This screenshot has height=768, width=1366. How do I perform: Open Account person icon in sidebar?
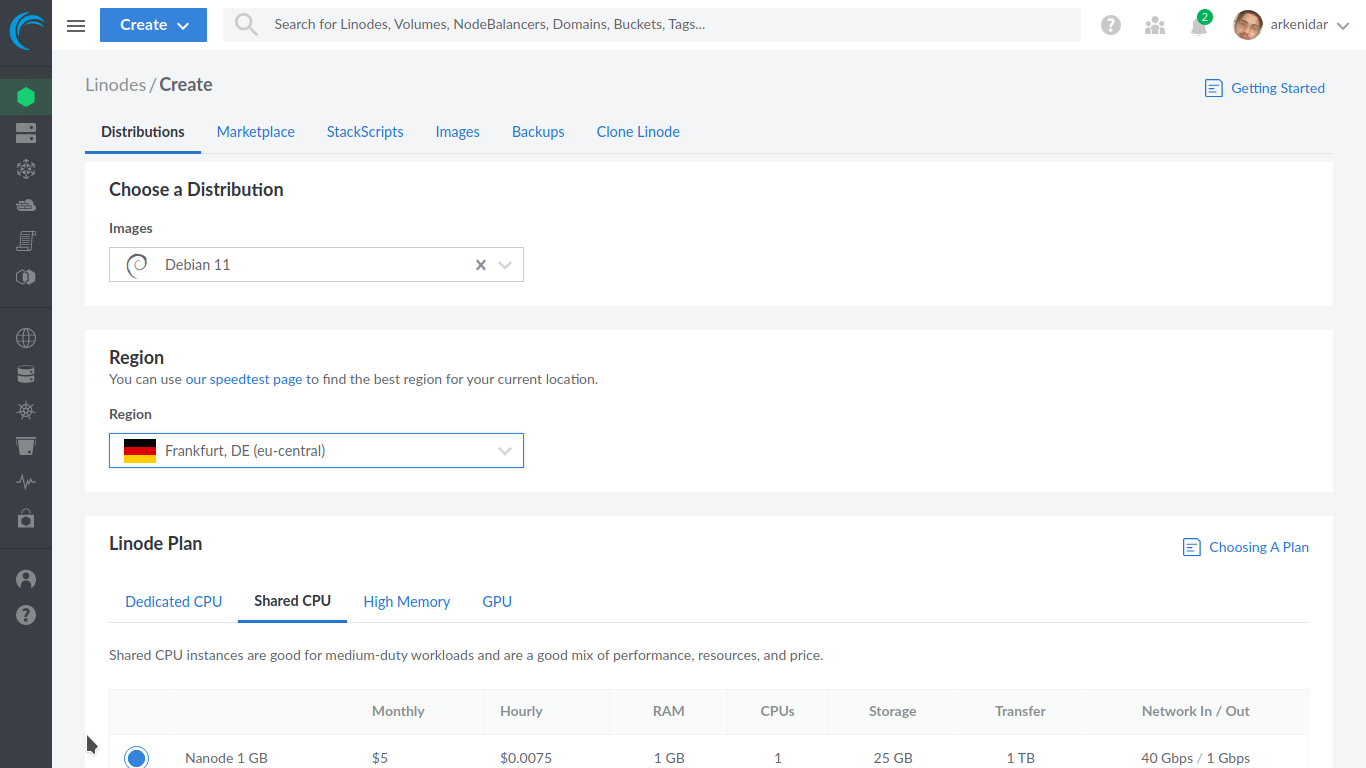click(26, 579)
